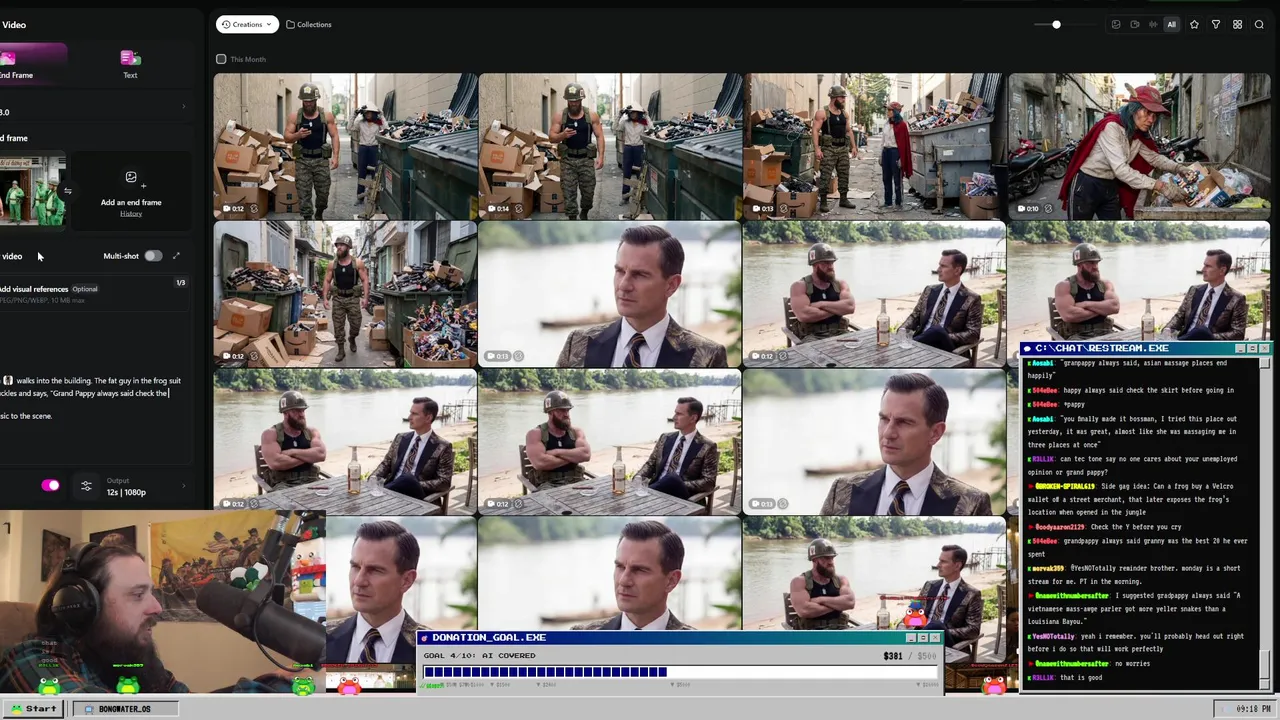Expand the model version row chevron

[x=183, y=107]
